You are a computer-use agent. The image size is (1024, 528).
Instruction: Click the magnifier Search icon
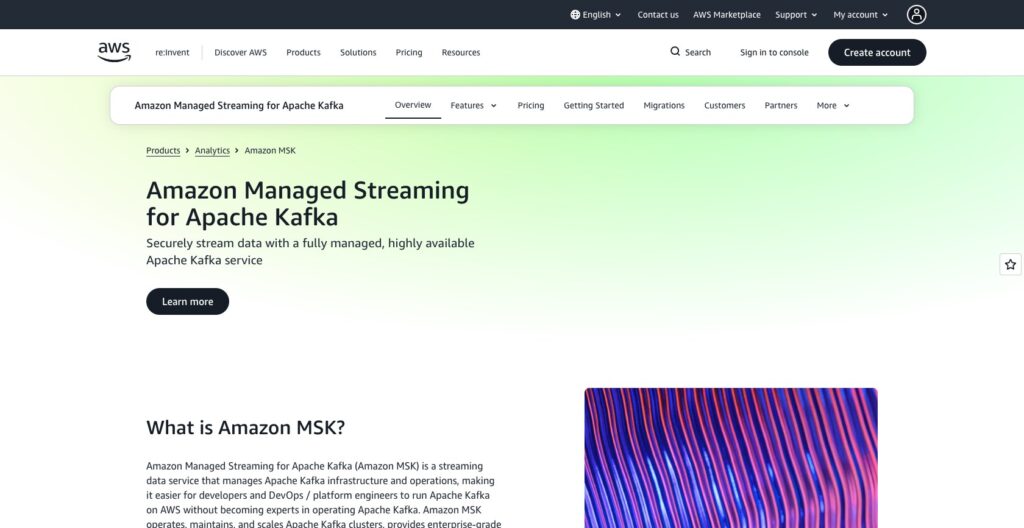pyautogui.click(x=675, y=52)
